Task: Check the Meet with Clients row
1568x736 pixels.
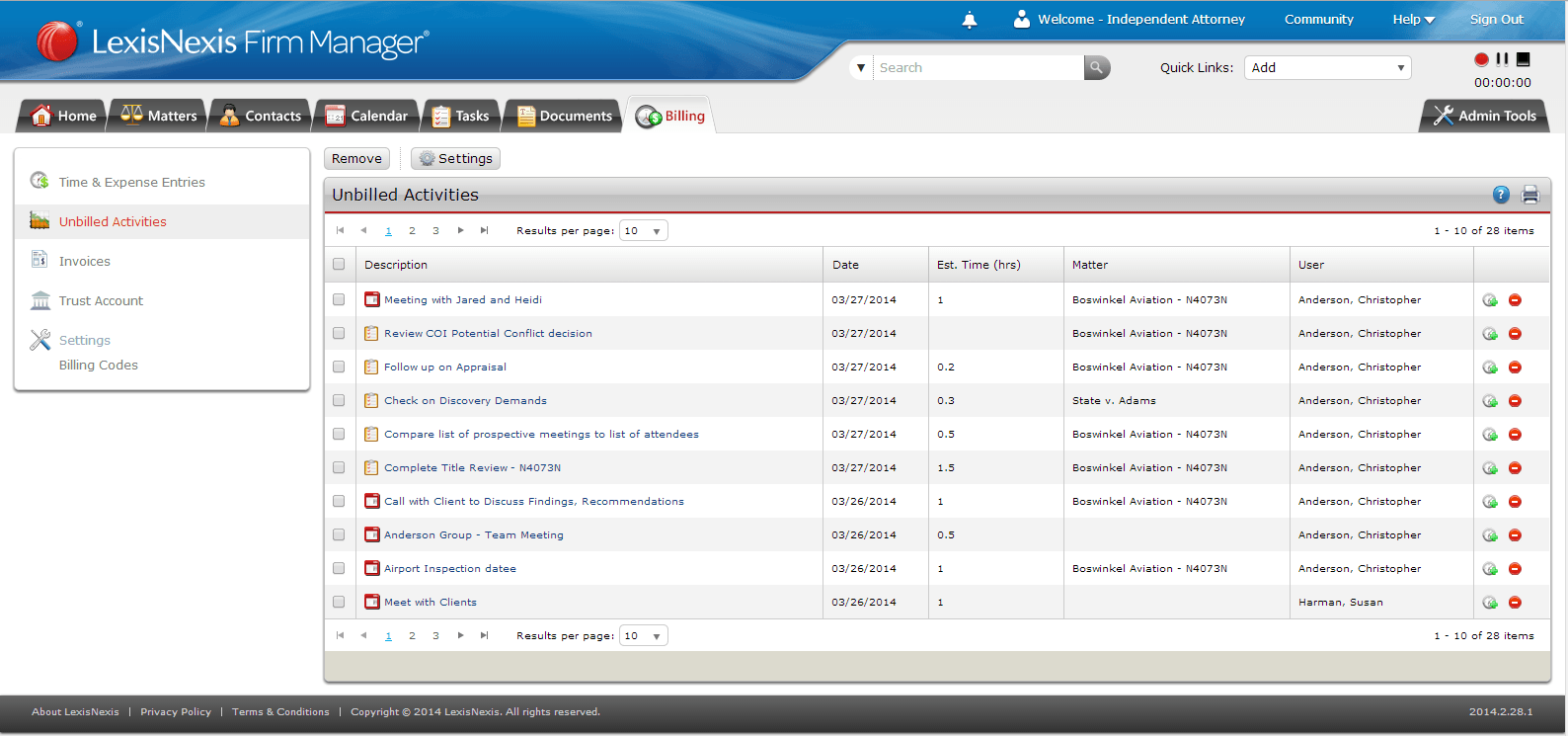Action: (339, 602)
